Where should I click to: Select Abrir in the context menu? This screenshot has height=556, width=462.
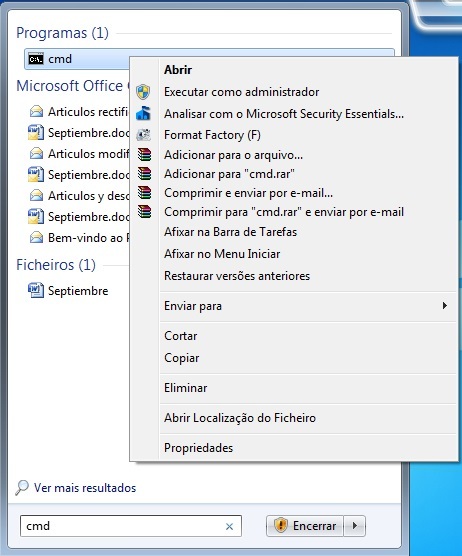coord(178,70)
